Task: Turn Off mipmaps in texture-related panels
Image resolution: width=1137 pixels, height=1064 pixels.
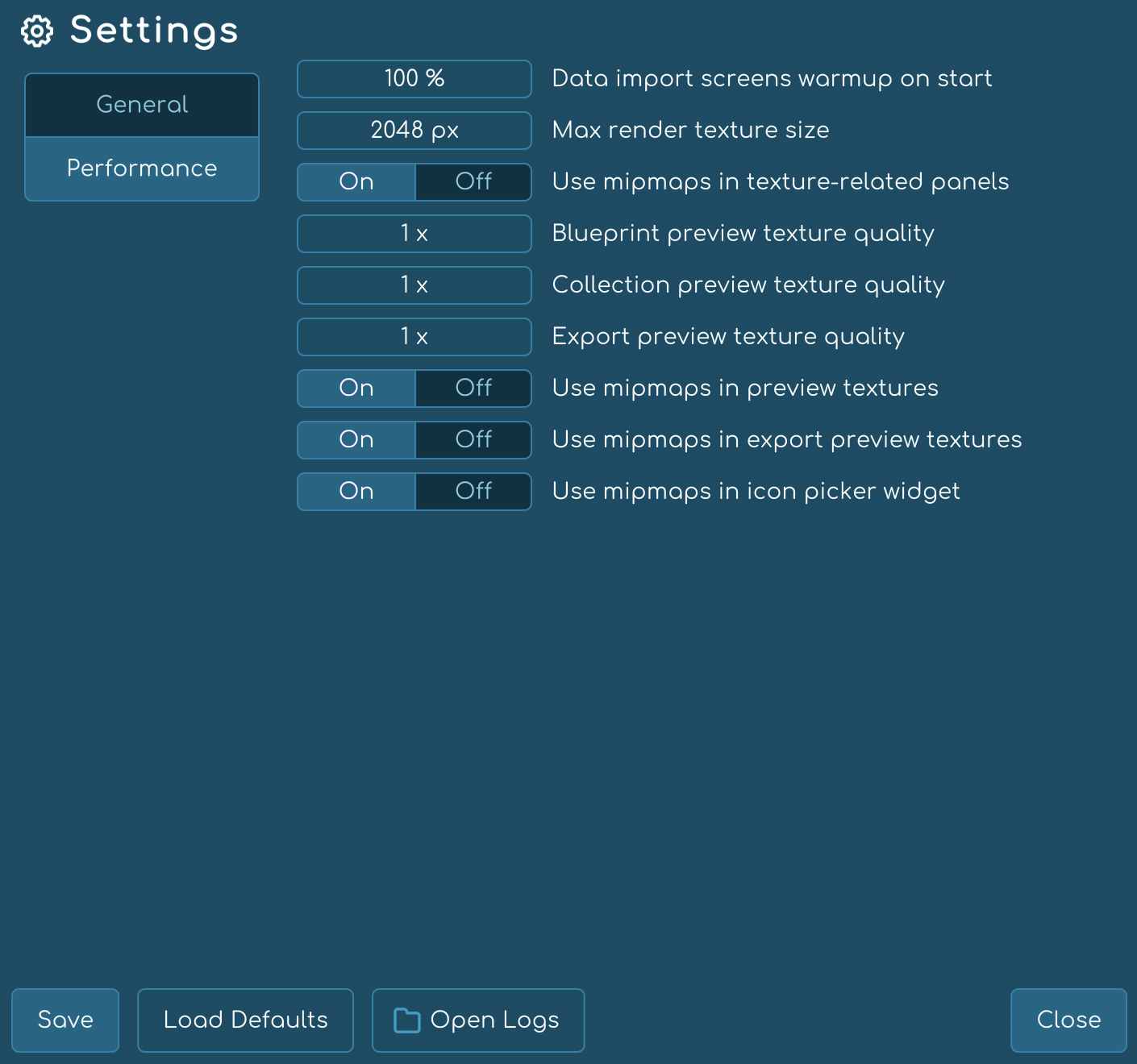Action: 473,182
